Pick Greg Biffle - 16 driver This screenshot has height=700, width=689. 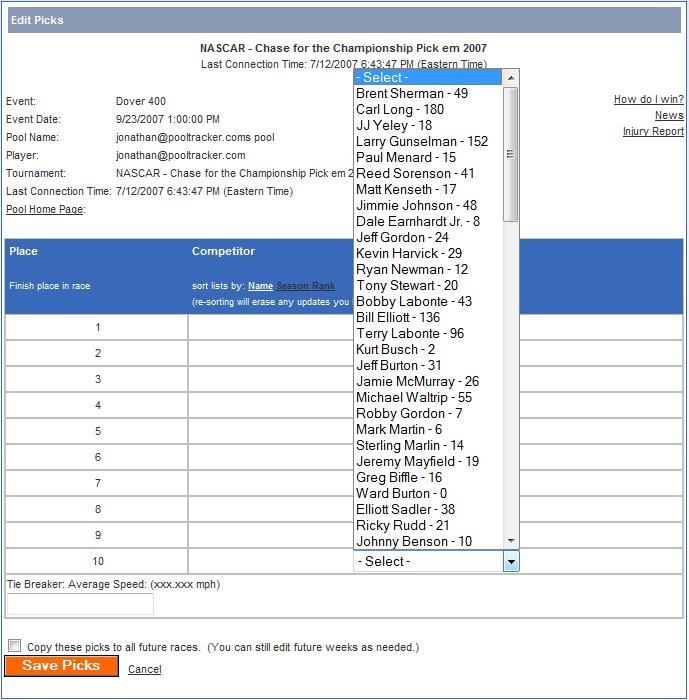[428, 478]
